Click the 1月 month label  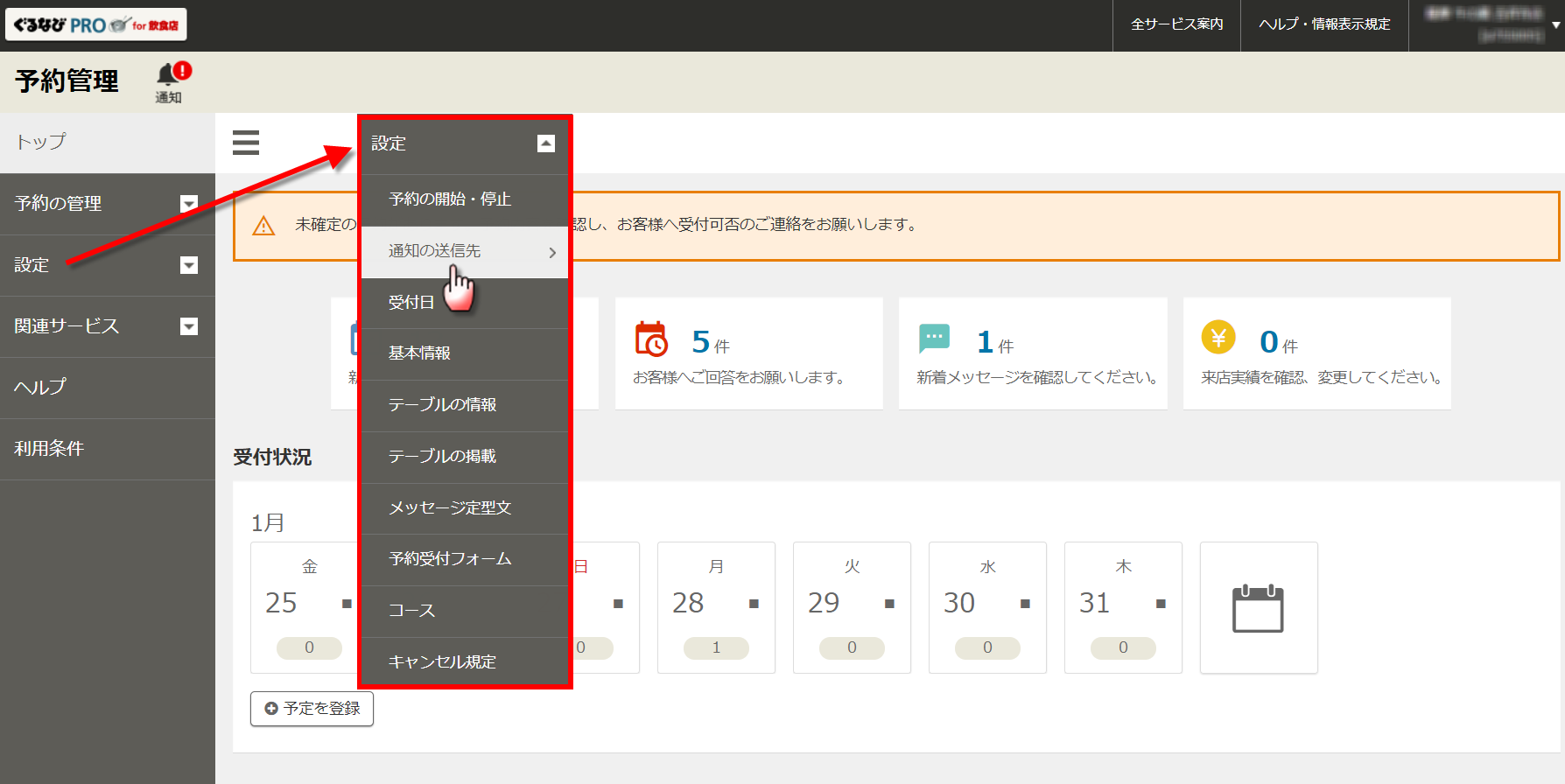tap(268, 523)
